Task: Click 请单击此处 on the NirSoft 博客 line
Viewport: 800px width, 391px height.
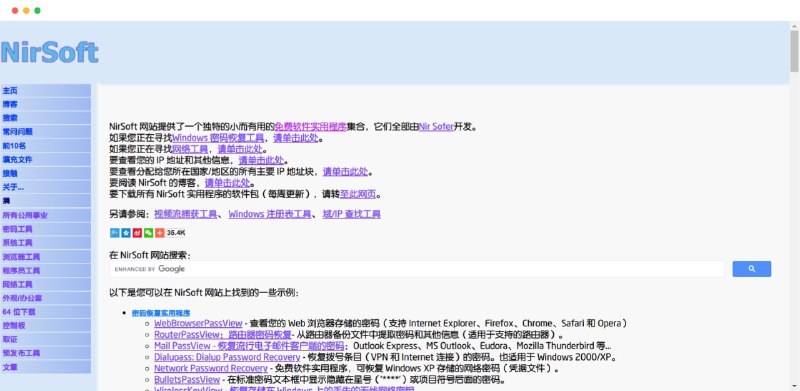Action: pos(228,183)
